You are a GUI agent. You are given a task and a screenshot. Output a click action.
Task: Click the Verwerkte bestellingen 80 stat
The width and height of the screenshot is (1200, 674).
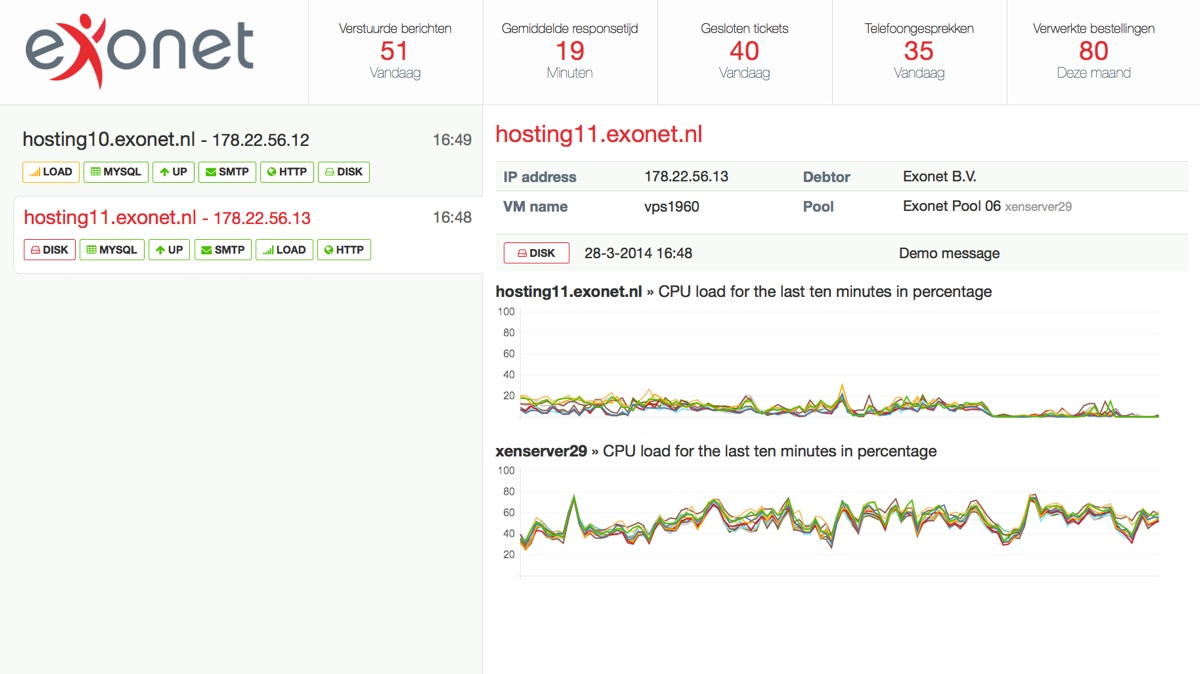(1094, 51)
